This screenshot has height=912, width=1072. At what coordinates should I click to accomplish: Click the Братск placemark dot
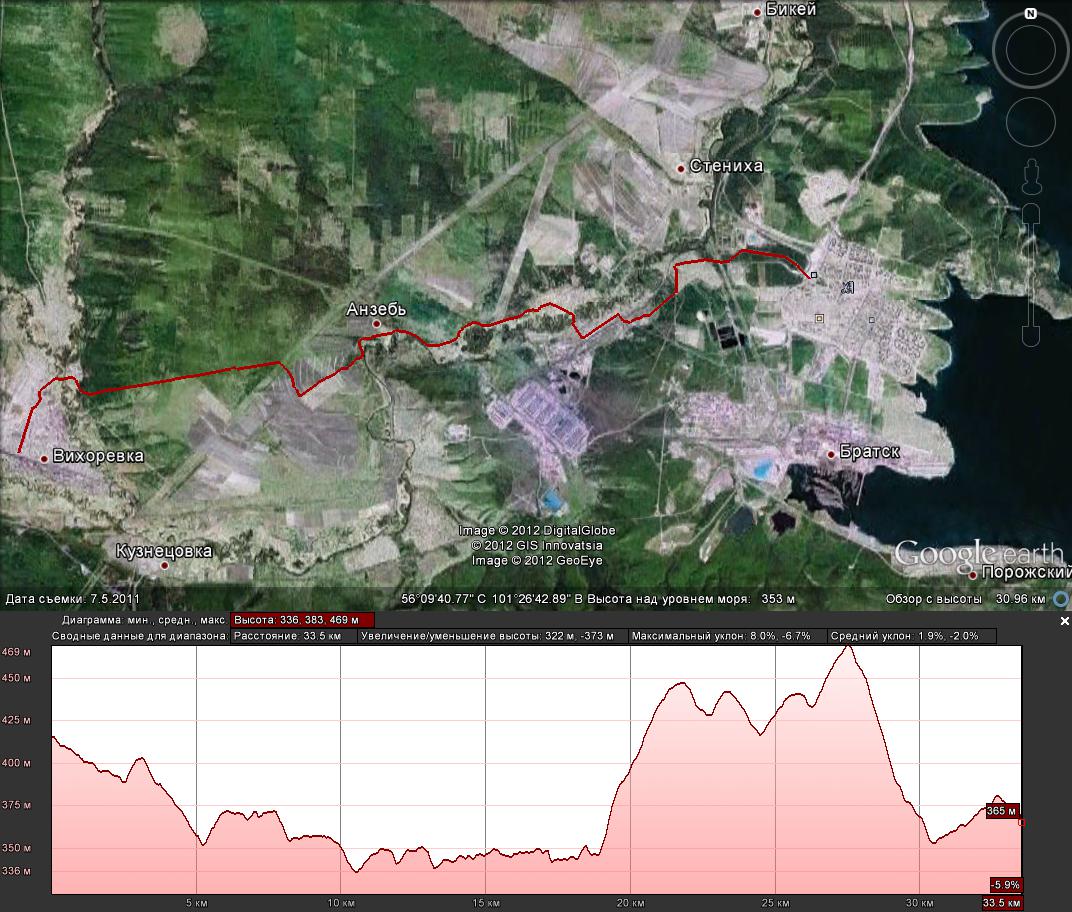831,454
